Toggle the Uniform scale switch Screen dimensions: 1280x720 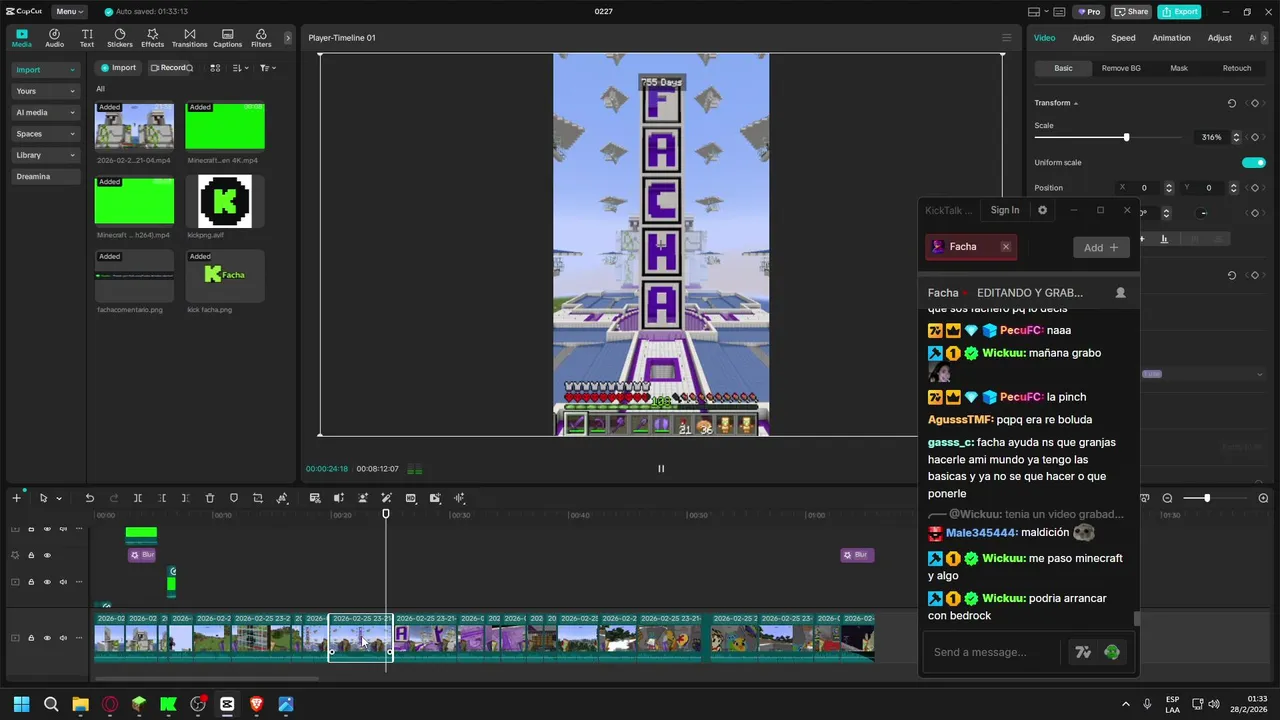[1253, 163]
